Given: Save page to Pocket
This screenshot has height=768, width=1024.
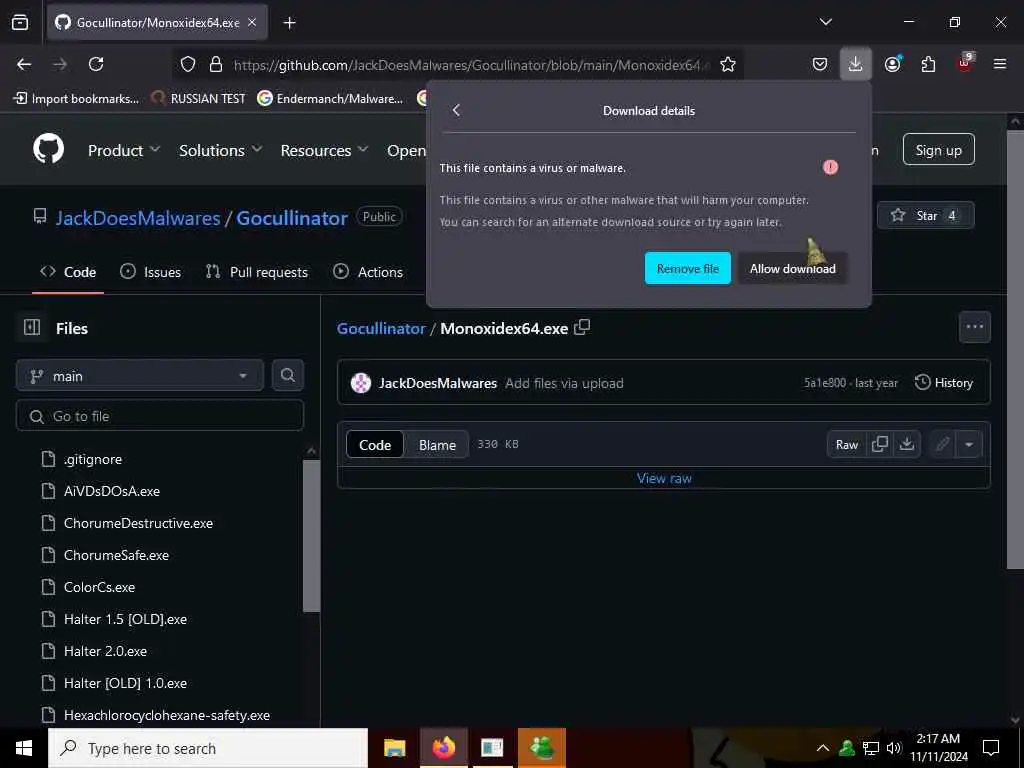Looking at the screenshot, I should (820, 64).
